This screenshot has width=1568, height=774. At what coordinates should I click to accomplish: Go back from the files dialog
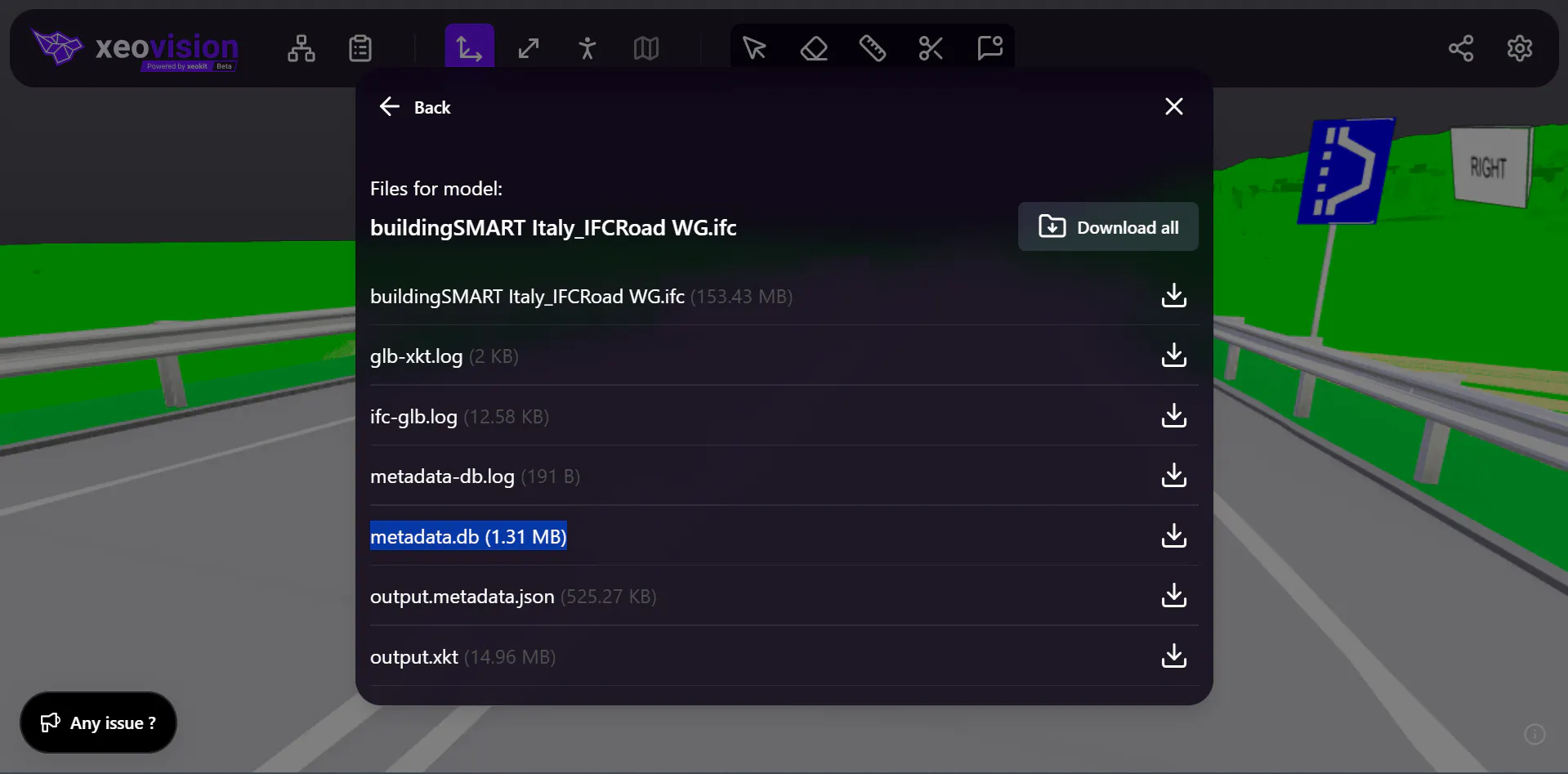[x=415, y=107]
